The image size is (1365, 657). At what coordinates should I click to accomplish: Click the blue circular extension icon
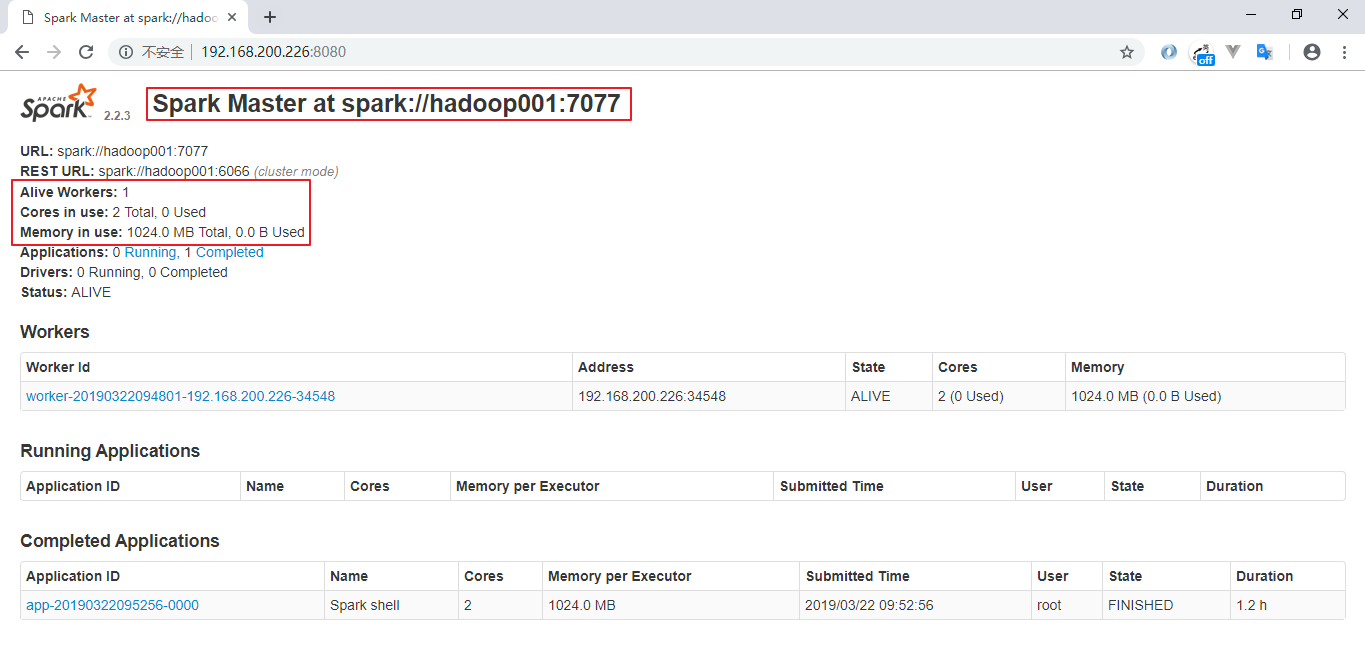click(x=1168, y=52)
